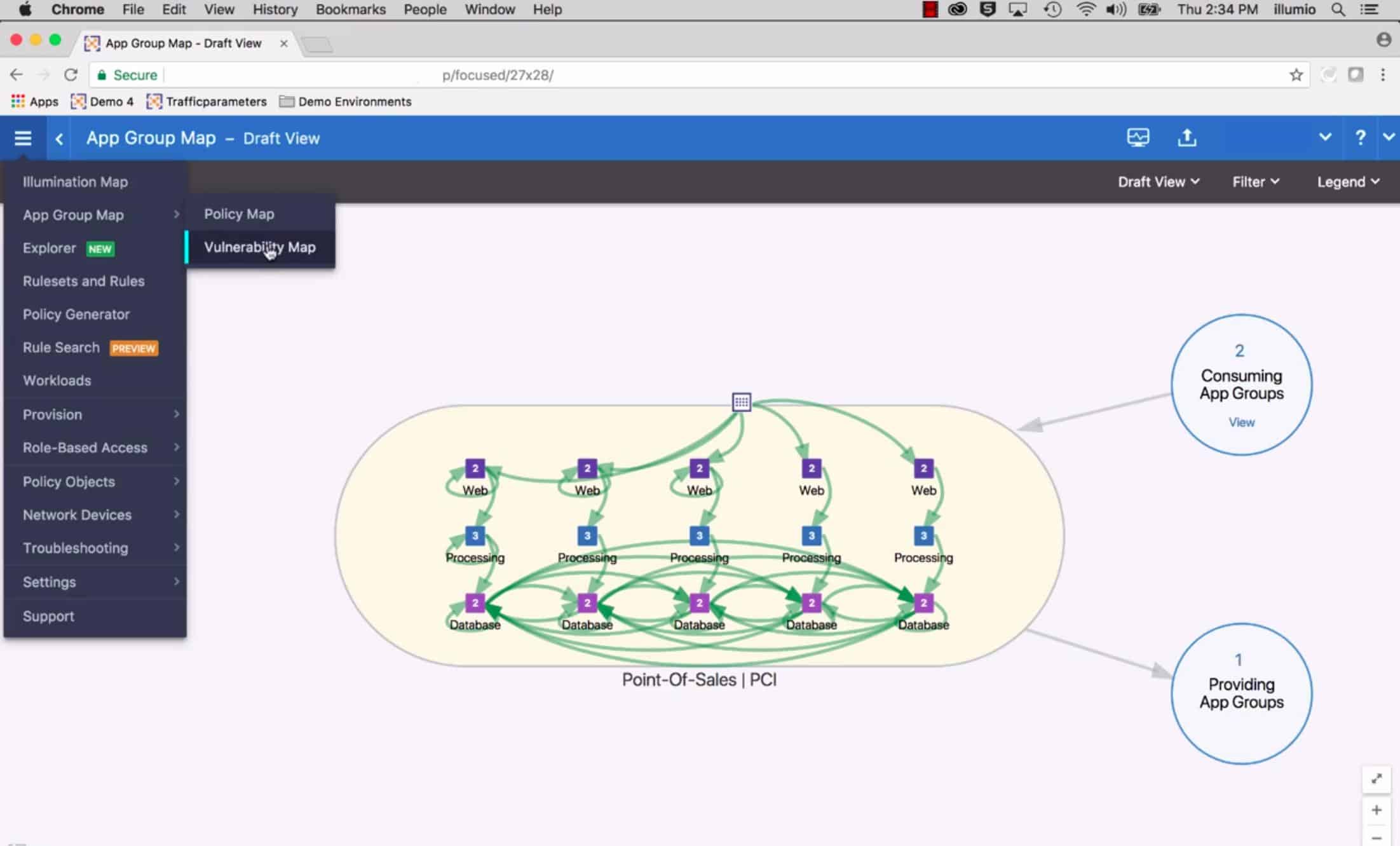Select Illumination Map in the sidebar

[x=95, y=182]
